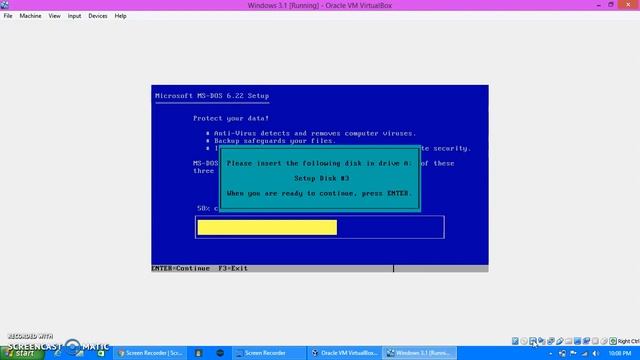Click the Right Ctrl host key label
The image size is (640, 360).
click(629, 341)
